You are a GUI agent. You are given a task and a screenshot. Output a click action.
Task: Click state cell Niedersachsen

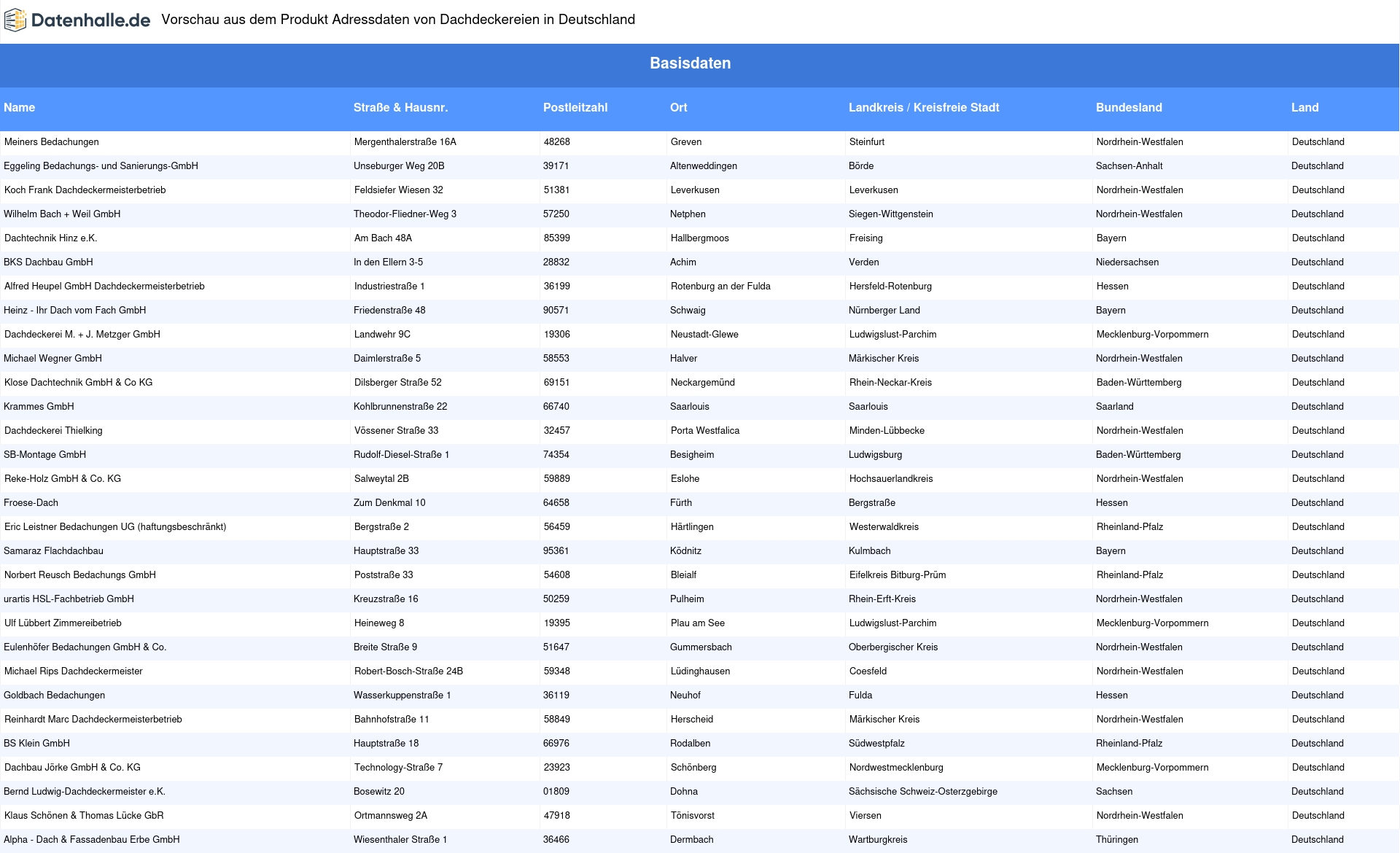point(1127,262)
